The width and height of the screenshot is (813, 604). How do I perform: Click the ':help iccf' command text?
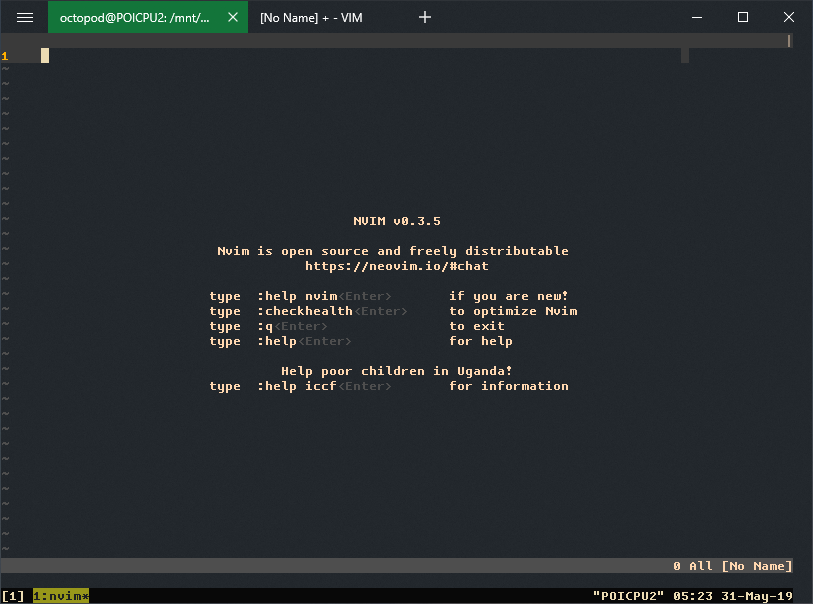click(x=297, y=386)
